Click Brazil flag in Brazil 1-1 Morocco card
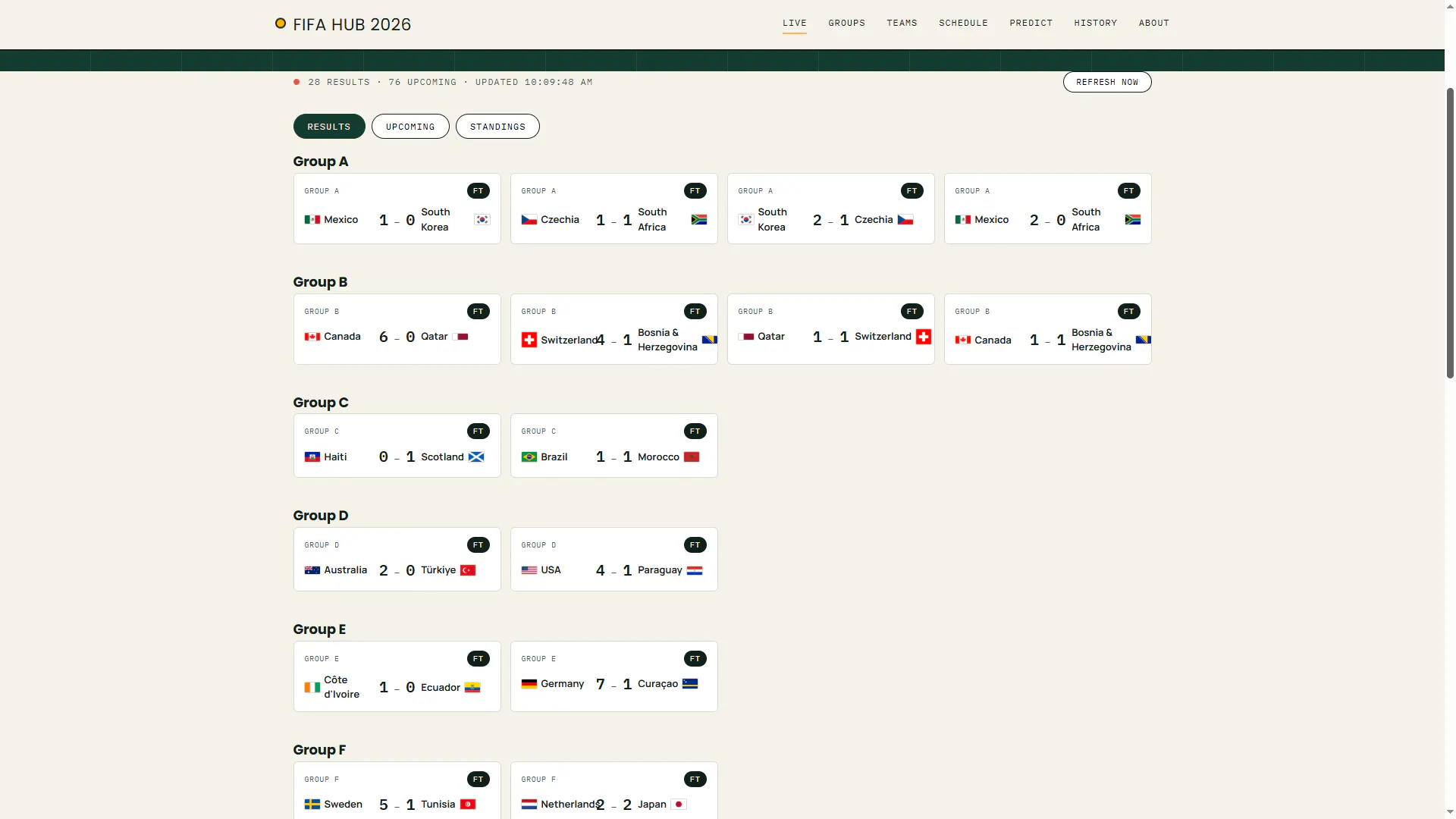Viewport: 1456px width, 819px height. (529, 457)
